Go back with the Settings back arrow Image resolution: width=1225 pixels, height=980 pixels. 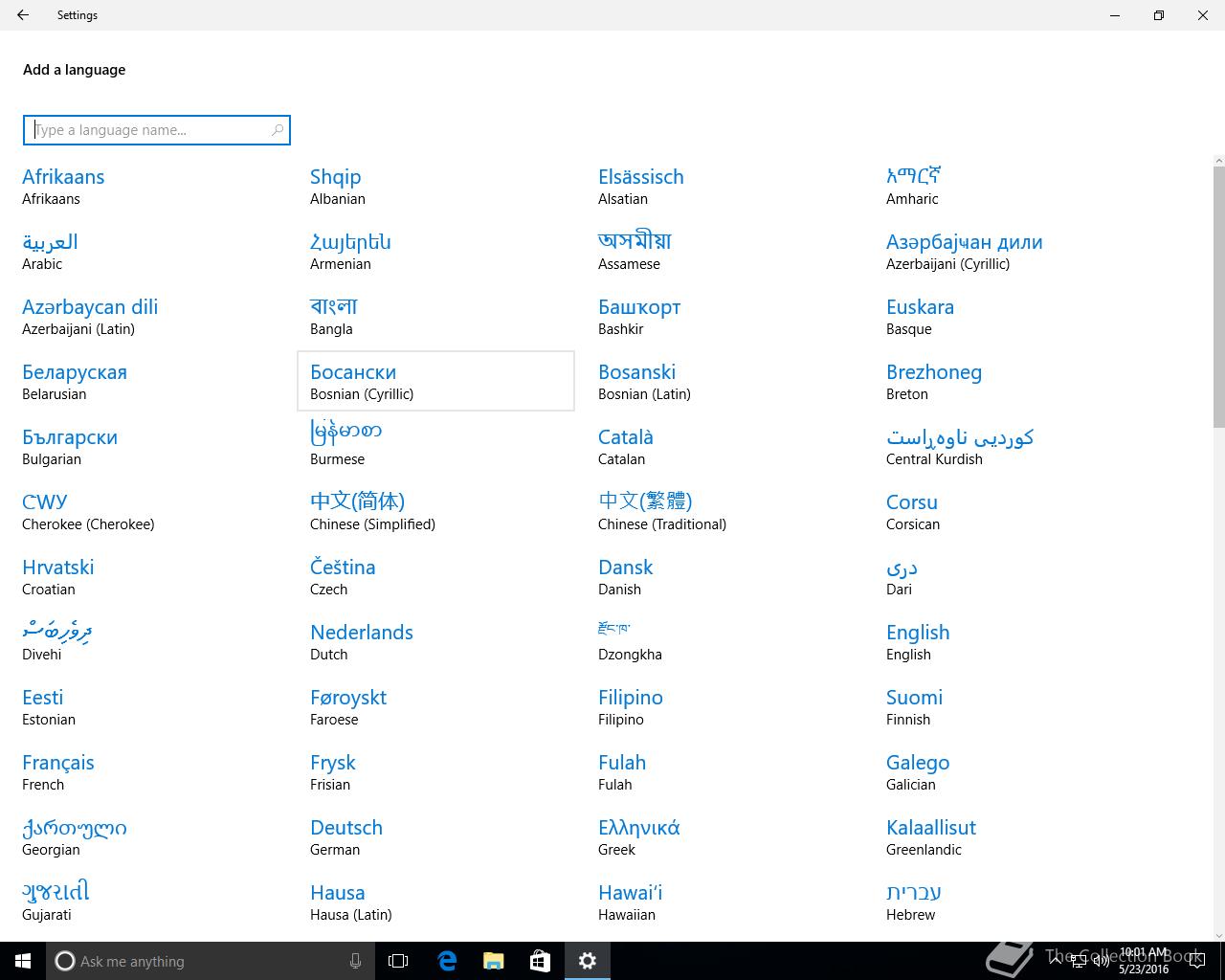pyautogui.click(x=23, y=15)
